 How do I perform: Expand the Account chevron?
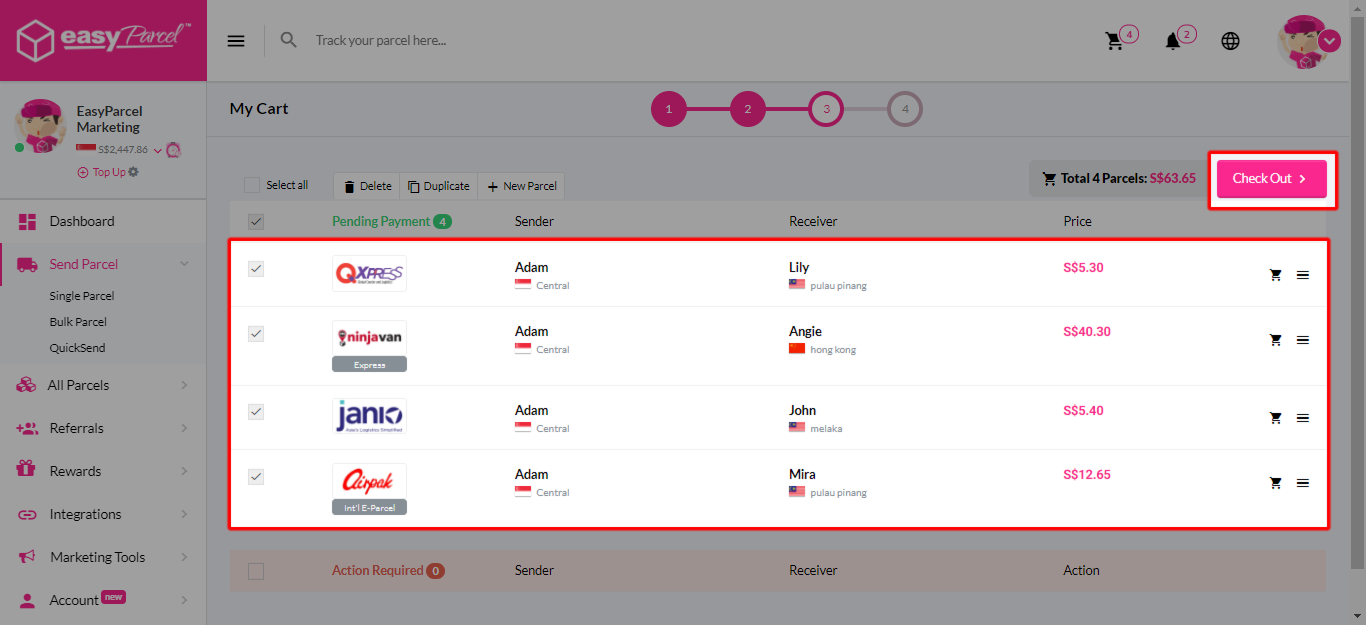tap(184, 600)
